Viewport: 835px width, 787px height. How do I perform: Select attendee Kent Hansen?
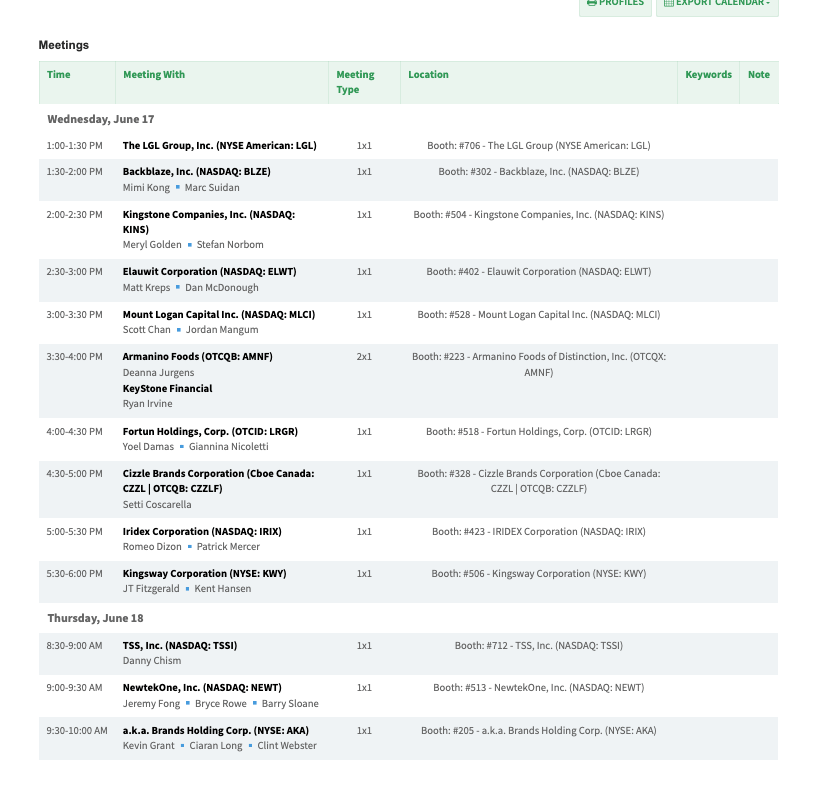click(x=223, y=588)
